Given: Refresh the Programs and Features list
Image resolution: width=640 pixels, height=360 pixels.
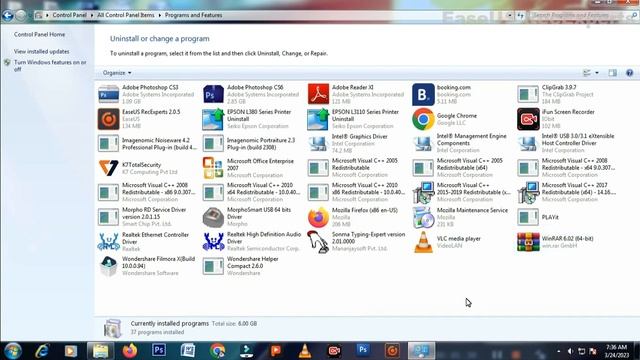Looking at the screenshot, I should click(x=520, y=16).
